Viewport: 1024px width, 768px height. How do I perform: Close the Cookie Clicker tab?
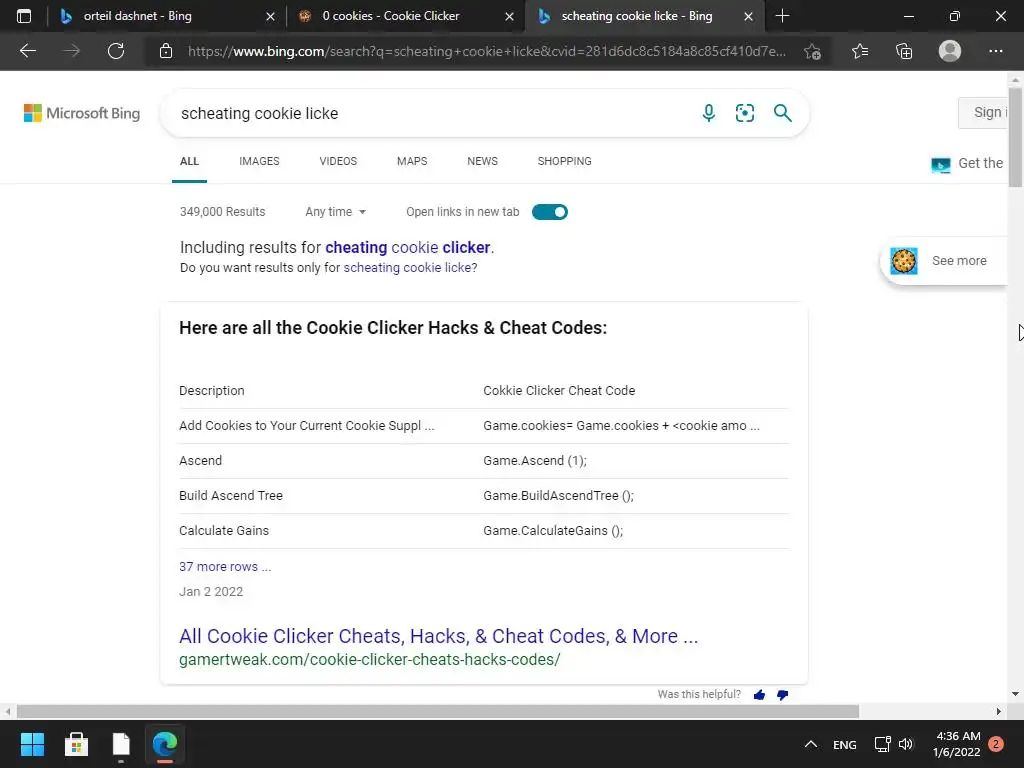tap(509, 16)
